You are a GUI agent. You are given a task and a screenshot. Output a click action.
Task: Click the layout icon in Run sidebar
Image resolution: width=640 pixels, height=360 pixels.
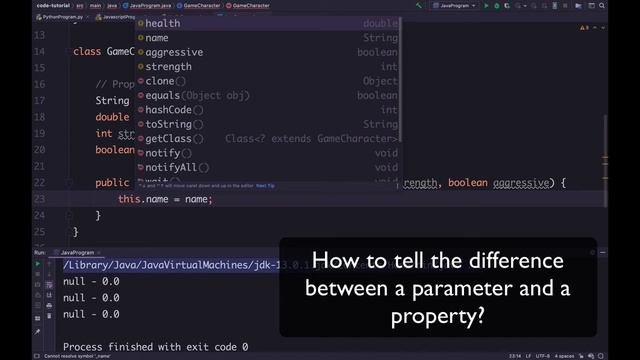tap(38, 318)
